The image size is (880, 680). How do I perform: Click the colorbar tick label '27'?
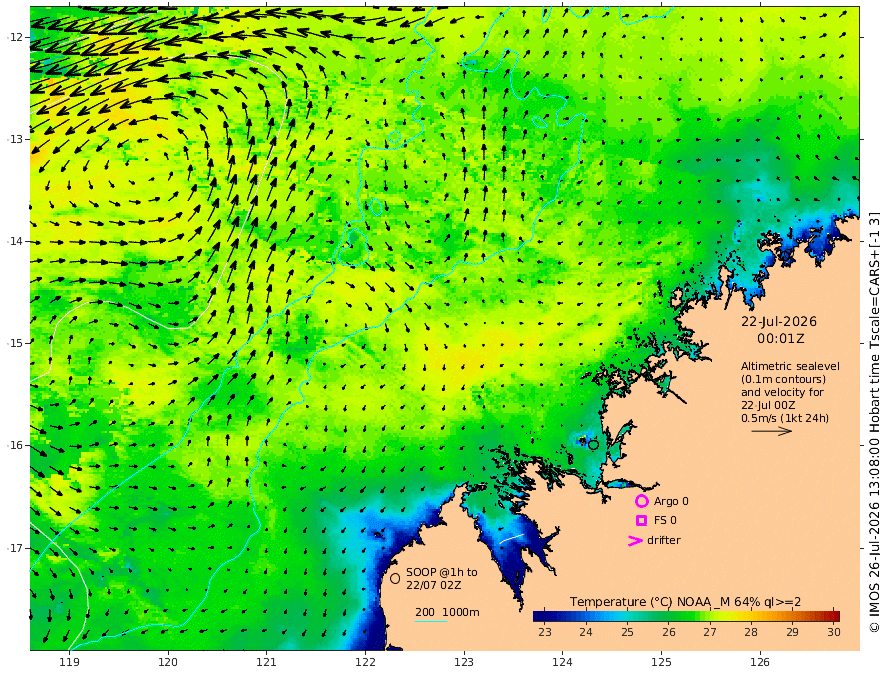[710, 632]
